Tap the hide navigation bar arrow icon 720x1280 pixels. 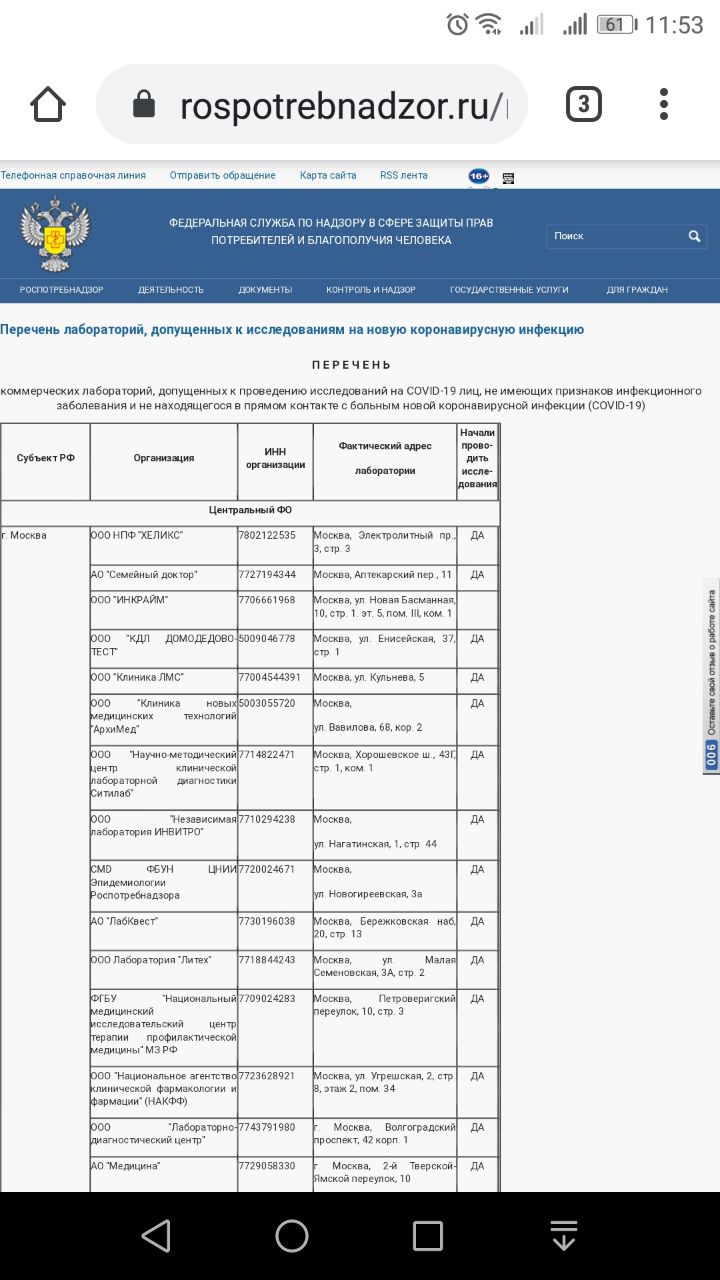click(564, 1236)
